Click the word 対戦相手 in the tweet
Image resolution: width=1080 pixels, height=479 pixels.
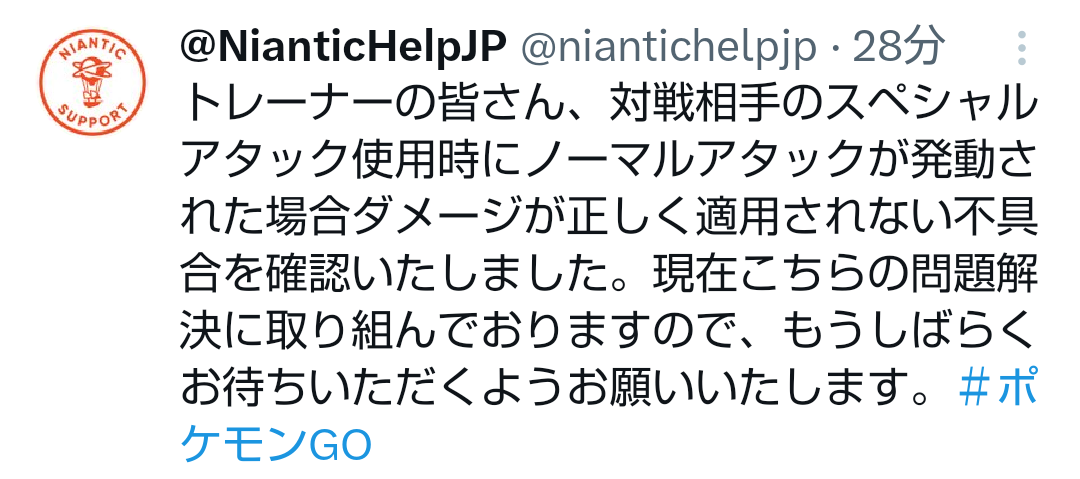(697, 105)
